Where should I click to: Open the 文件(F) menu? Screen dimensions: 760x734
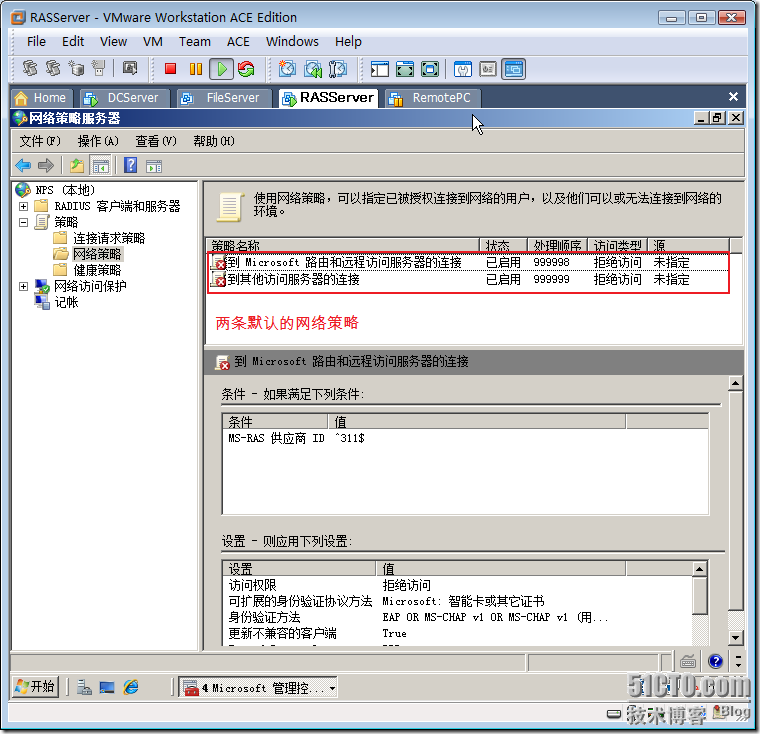coord(40,141)
